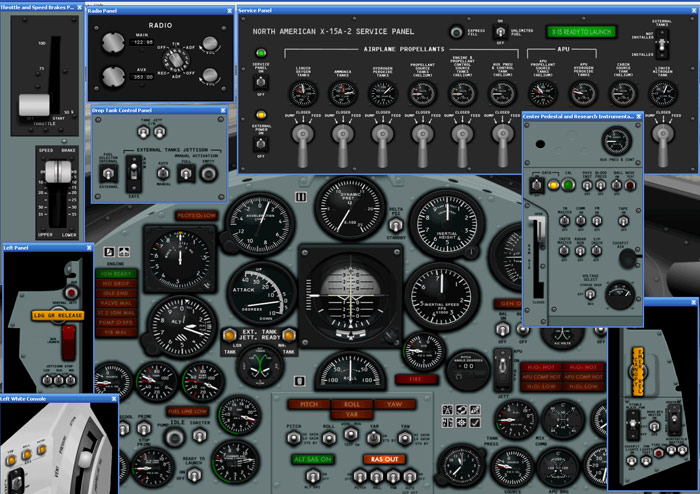Click the ALT SAS ON light
Image resolution: width=700 pixels, height=494 pixels.
pyautogui.click(x=311, y=458)
